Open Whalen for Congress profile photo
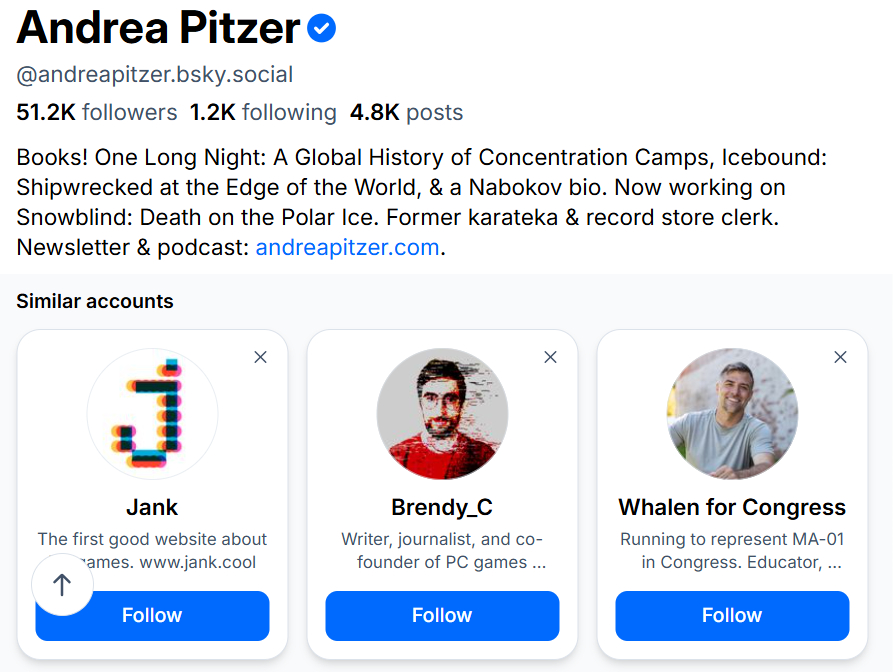Image resolution: width=893 pixels, height=672 pixels. pyautogui.click(x=732, y=413)
